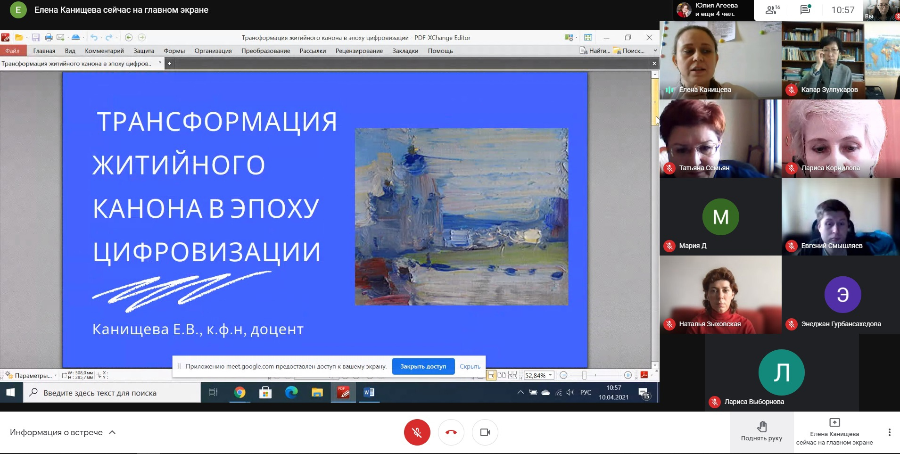This screenshot has width=900, height=454.
Task: Click Закрыть доступ to stop sharing
Action: point(422,367)
